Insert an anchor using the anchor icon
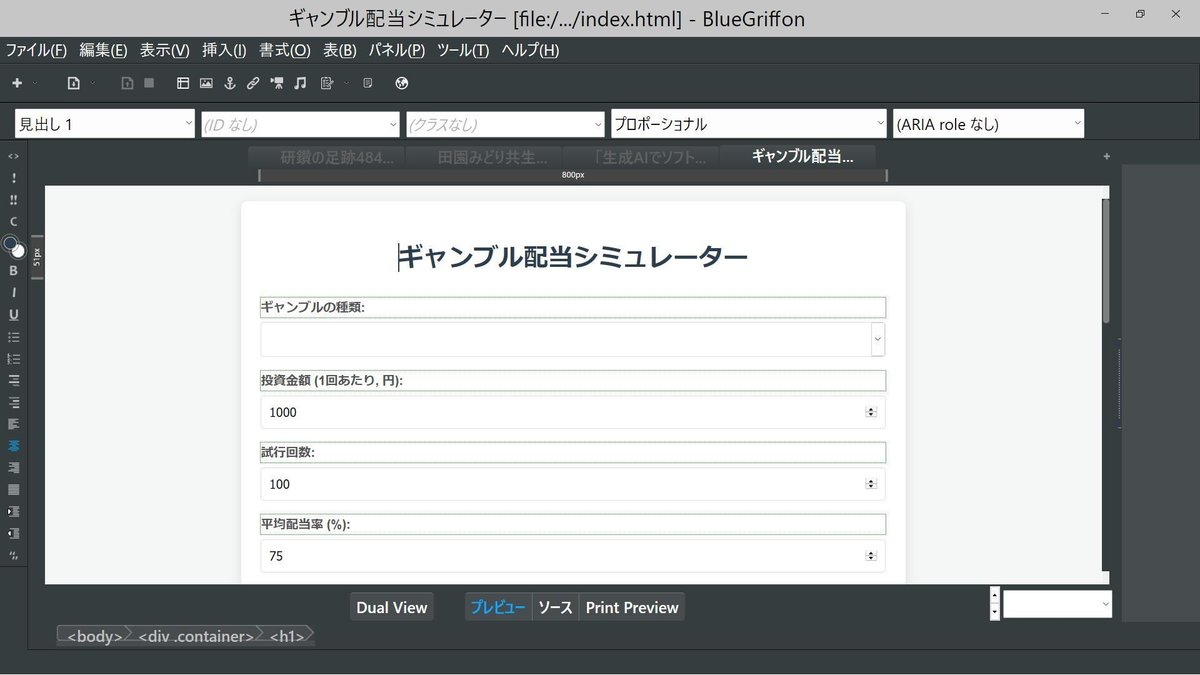The image size is (1200, 675). click(x=230, y=83)
